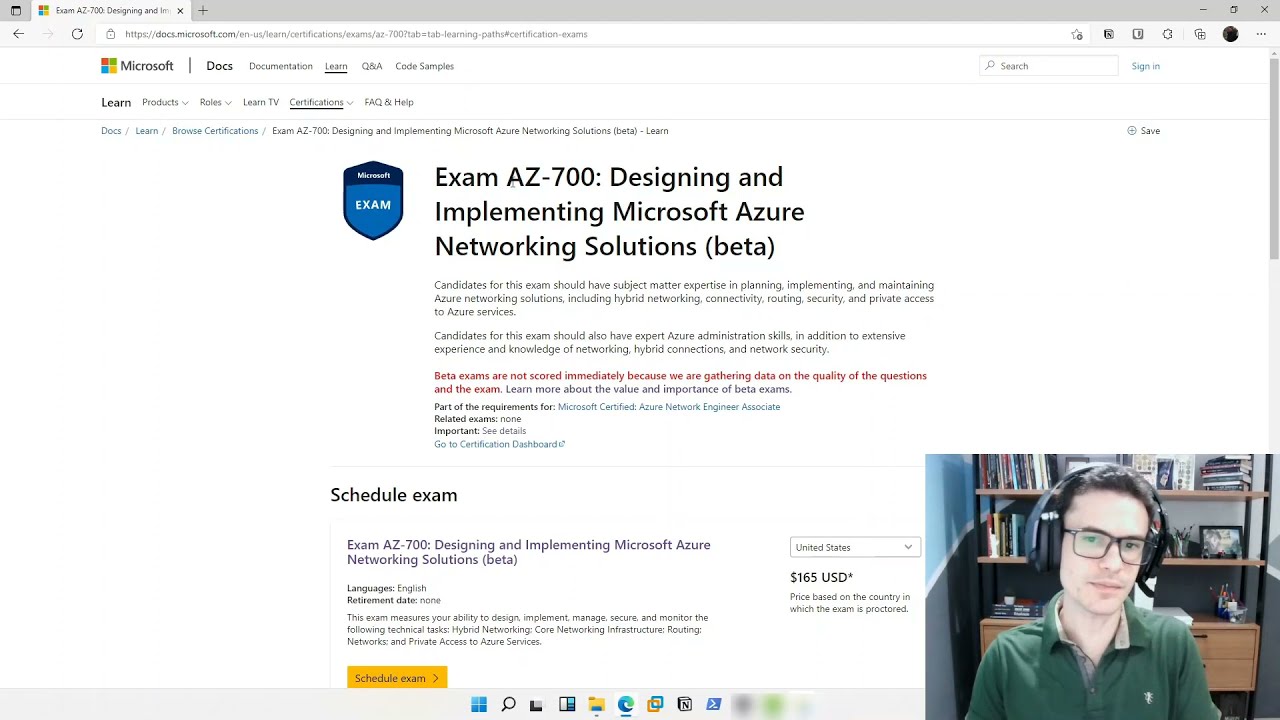Click the Retirement date: none text
Screen dimensions: 1280x720
[394, 600]
